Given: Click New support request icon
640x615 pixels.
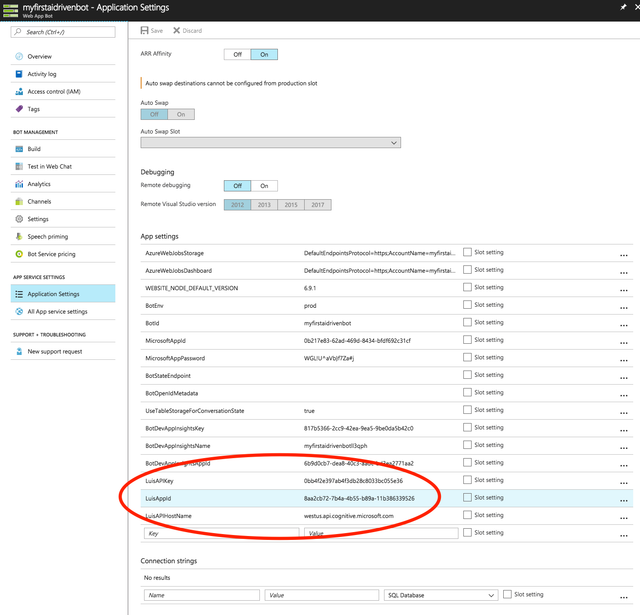Looking at the screenshot, I should pyautogui.click(x=19, y=351).
